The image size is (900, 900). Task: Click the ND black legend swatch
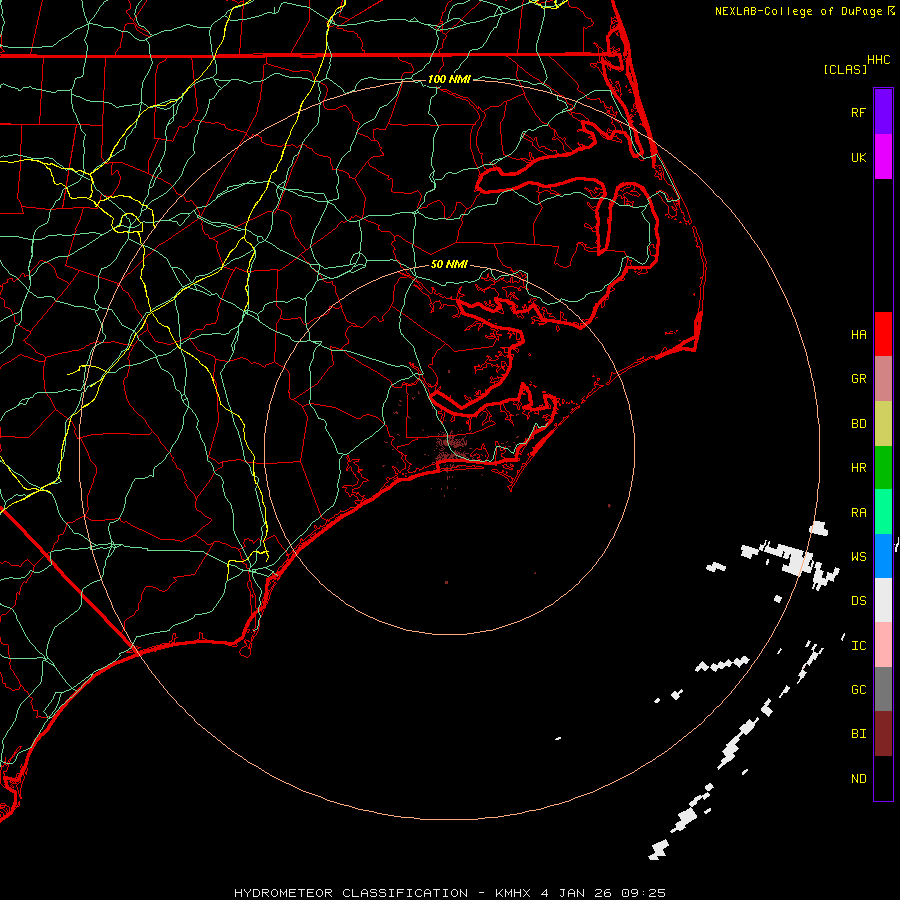(x=883, y=778)
